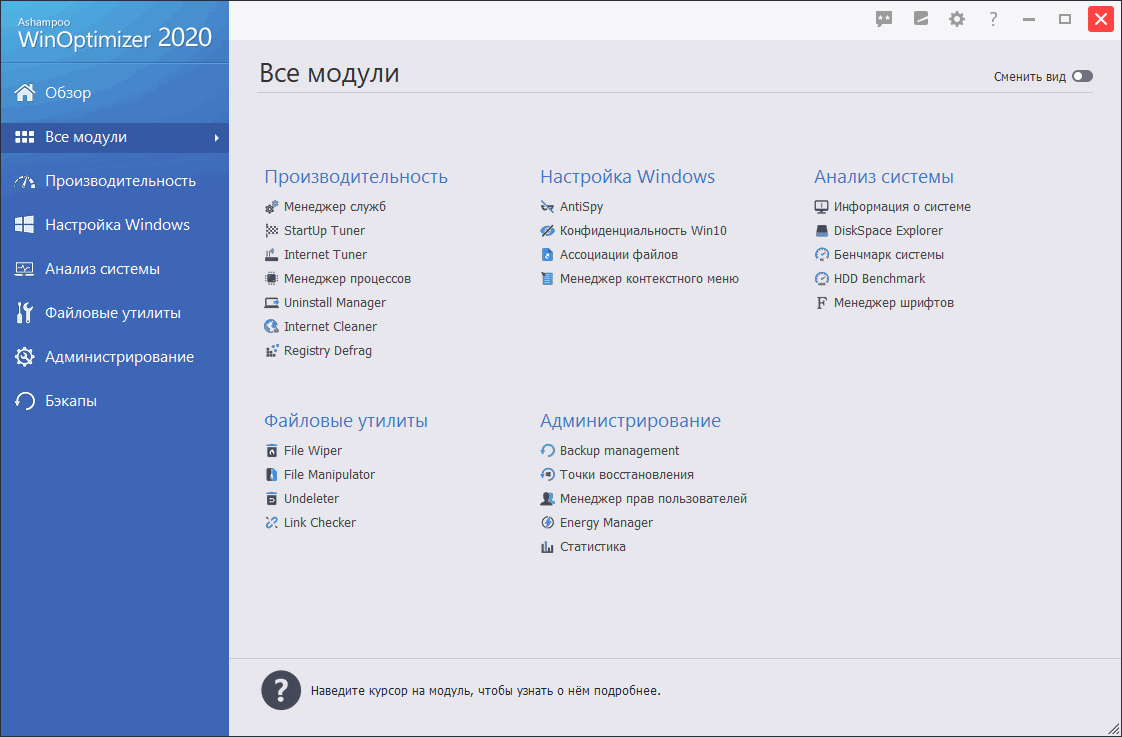1122x737 pixels.
Task: Toggle the Сменить вид switch
Action: click(x=1082, y=77)
